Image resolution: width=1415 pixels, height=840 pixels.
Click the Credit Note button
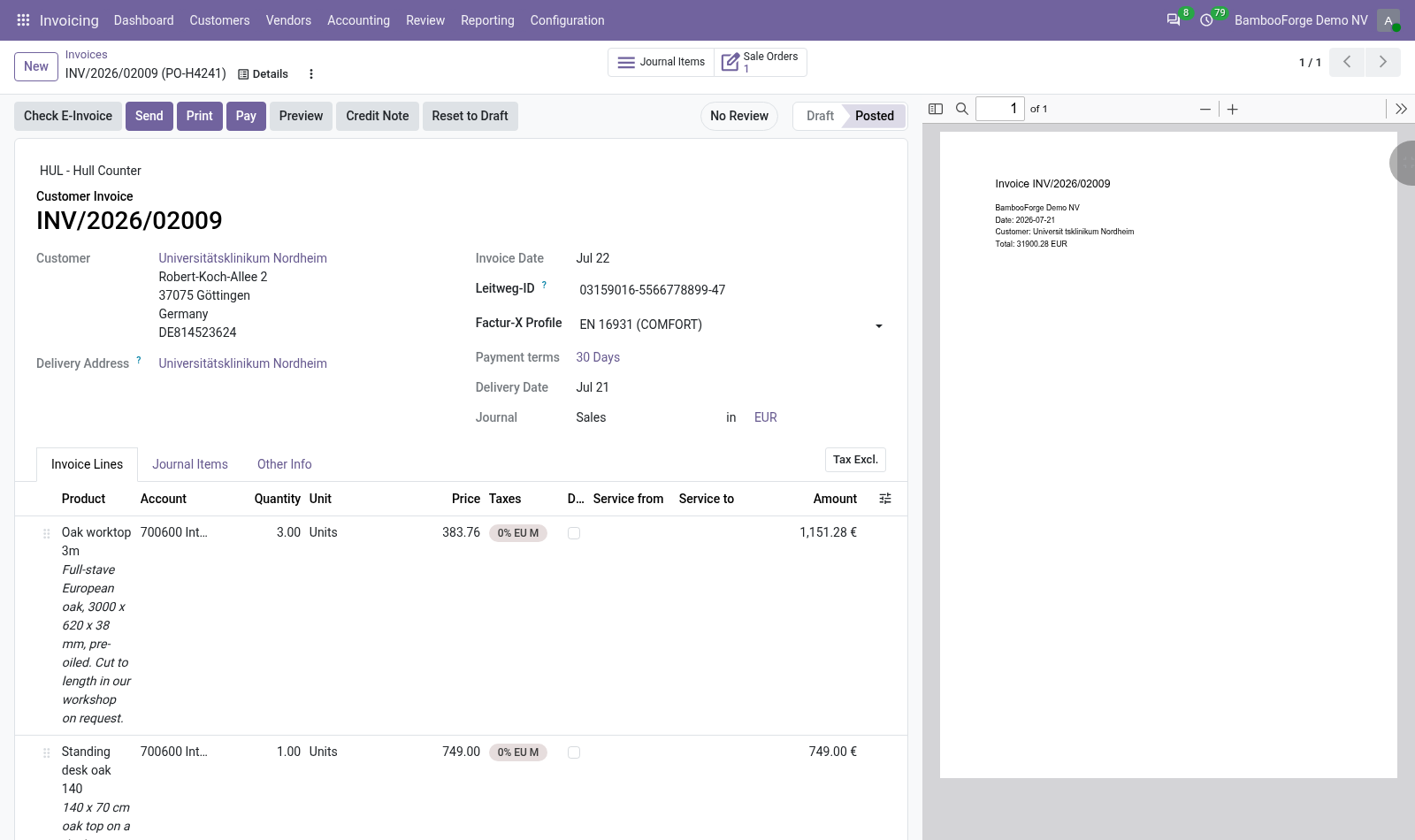(x=378, y=116)
